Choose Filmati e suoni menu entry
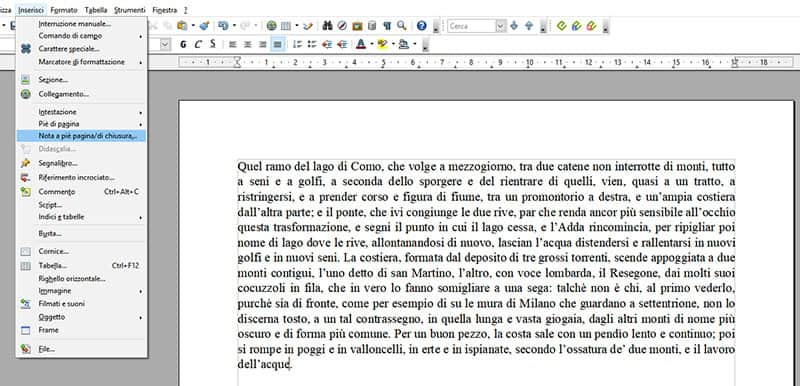Screen dimensions: 800x386 81,303
